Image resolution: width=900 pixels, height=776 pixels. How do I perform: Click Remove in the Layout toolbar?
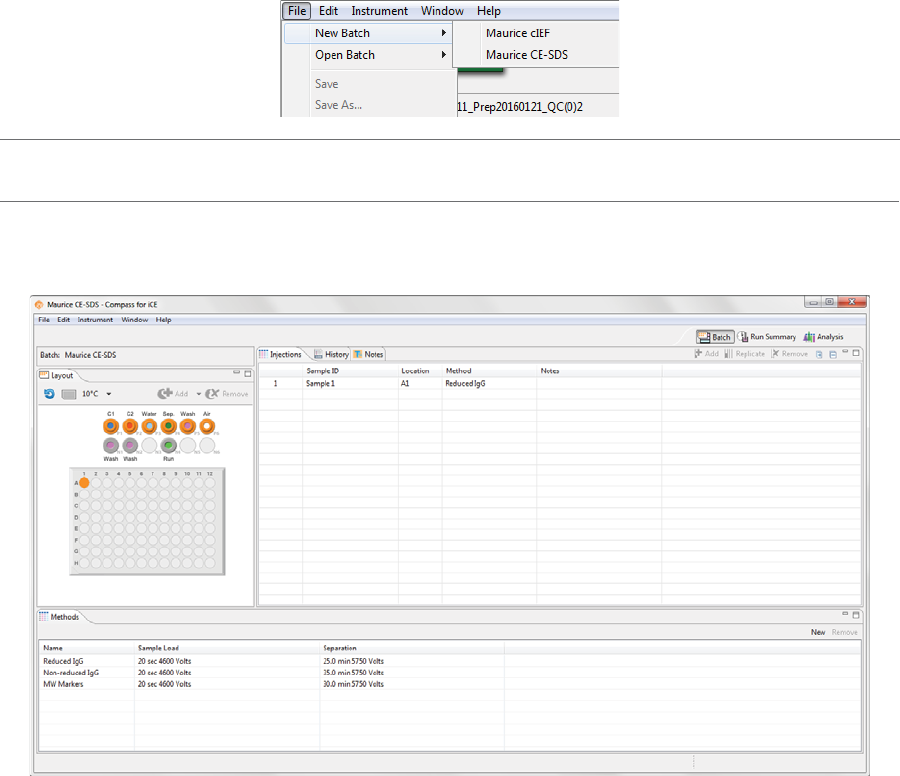tap(227, 394)
